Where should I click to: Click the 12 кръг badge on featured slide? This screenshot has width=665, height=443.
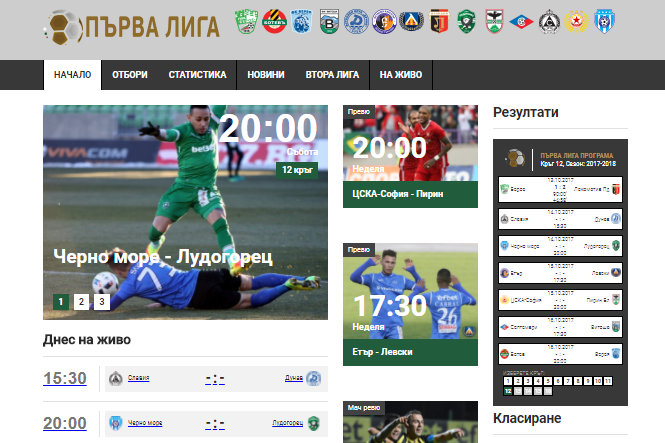[297, 170]
